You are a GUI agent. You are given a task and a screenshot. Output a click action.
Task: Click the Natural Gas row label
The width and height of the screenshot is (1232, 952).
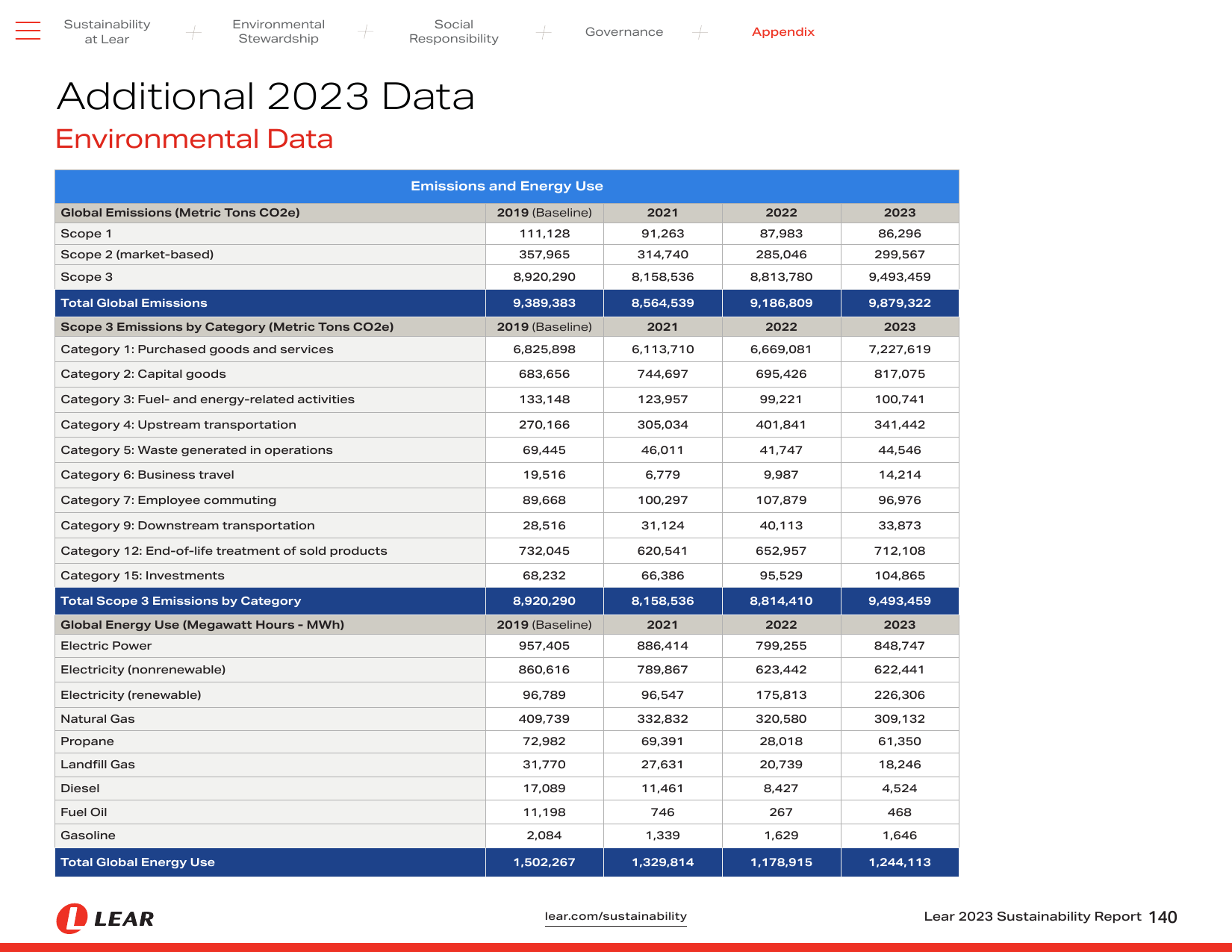pyautogui.click(x=98, y=719)
